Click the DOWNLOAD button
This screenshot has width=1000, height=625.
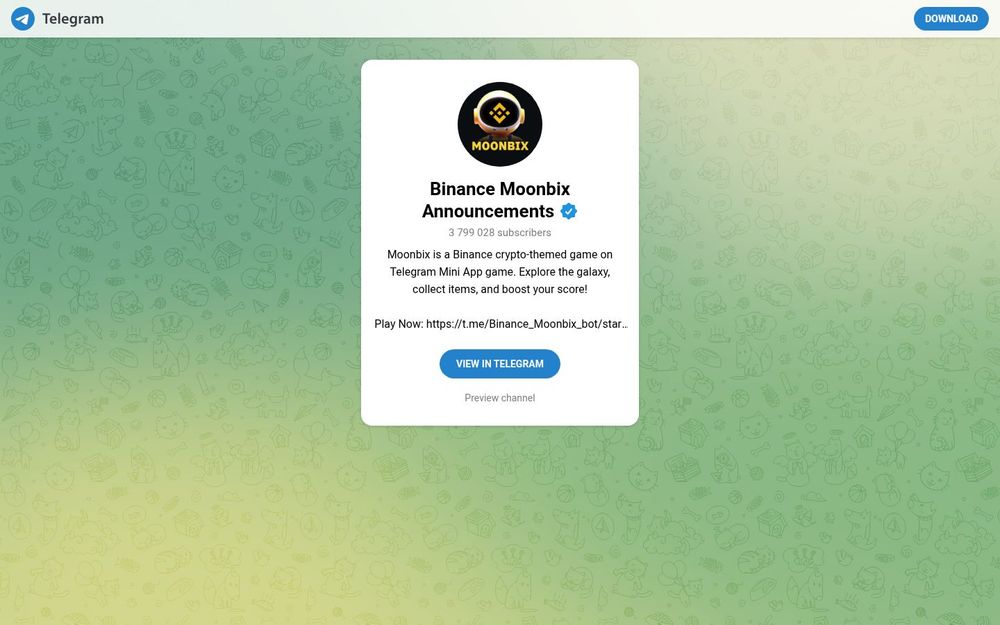pos(951,18)
